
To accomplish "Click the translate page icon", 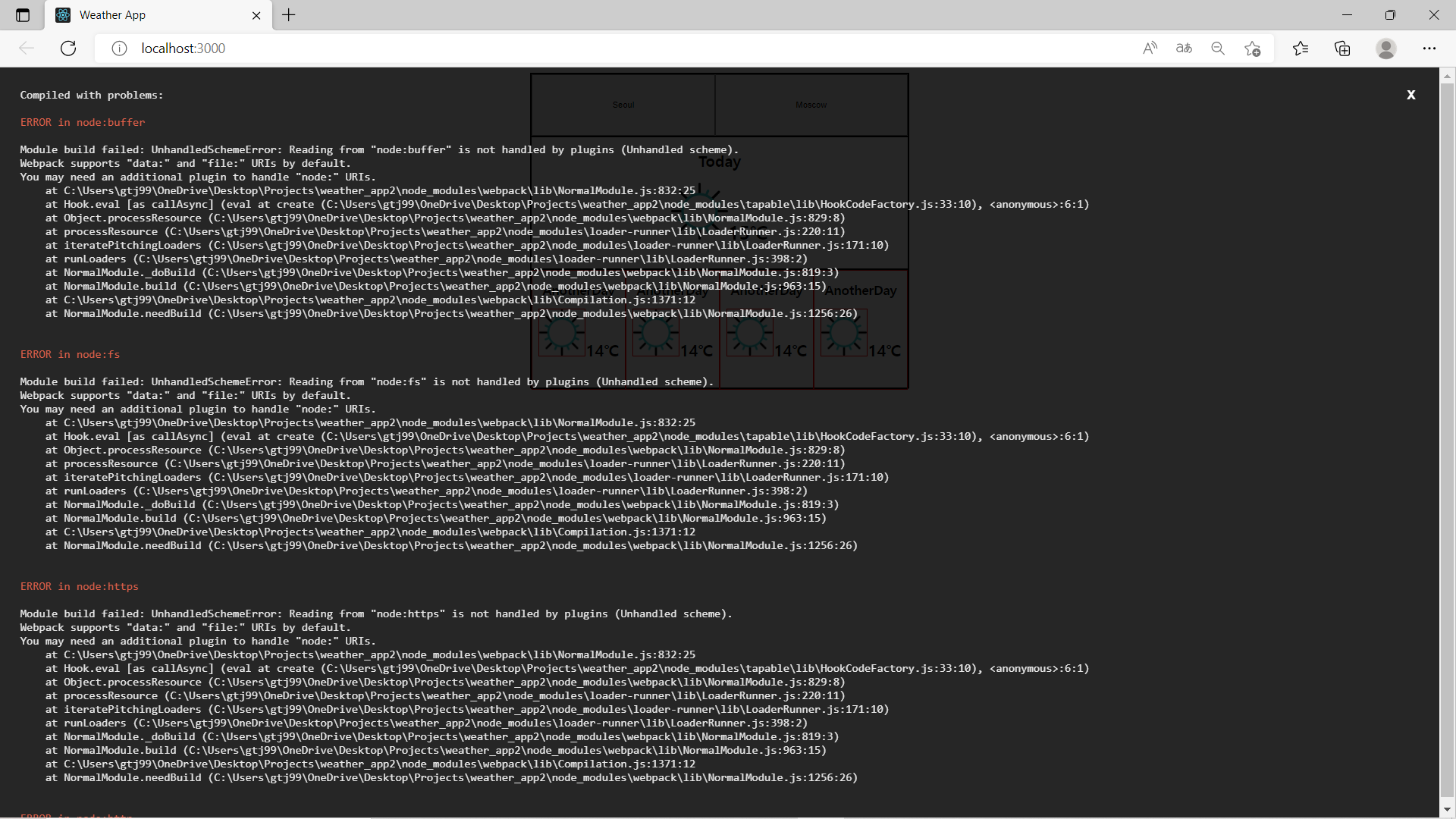I will pos(1184,49).
